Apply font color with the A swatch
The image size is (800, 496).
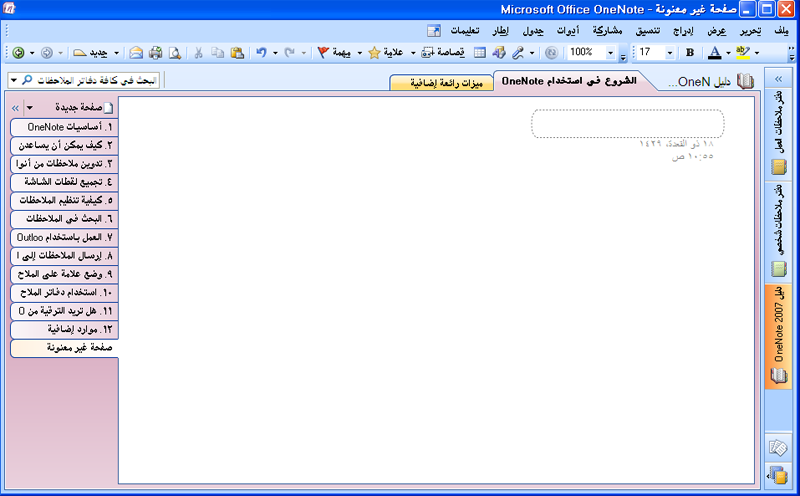click(x=715, y=53)
